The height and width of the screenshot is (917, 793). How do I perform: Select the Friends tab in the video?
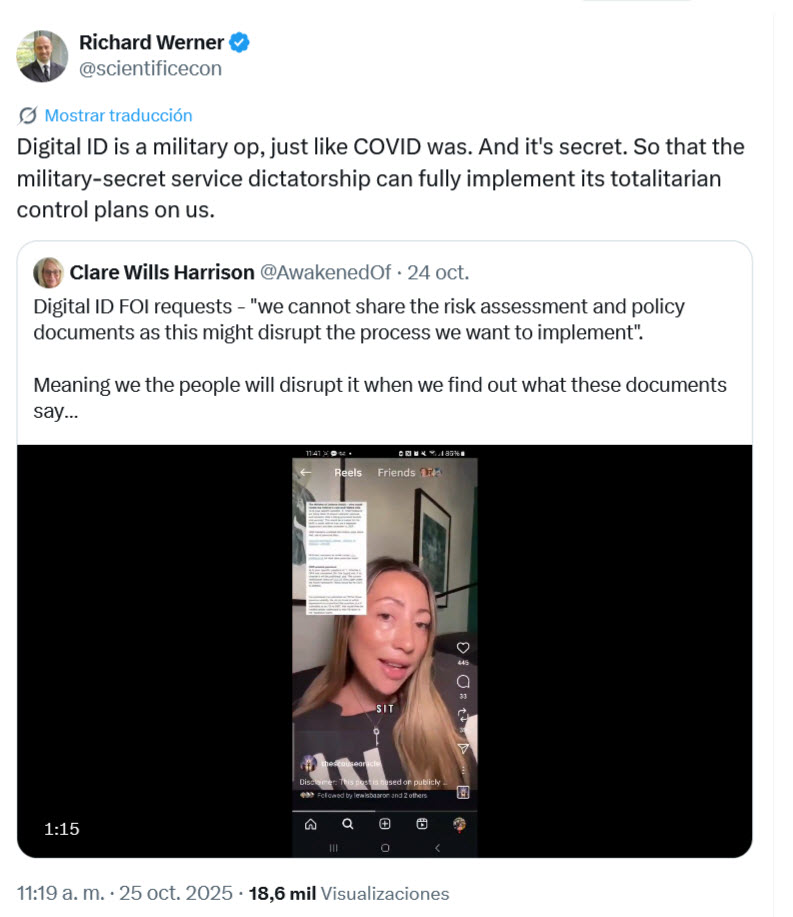(x=396, y=472)
